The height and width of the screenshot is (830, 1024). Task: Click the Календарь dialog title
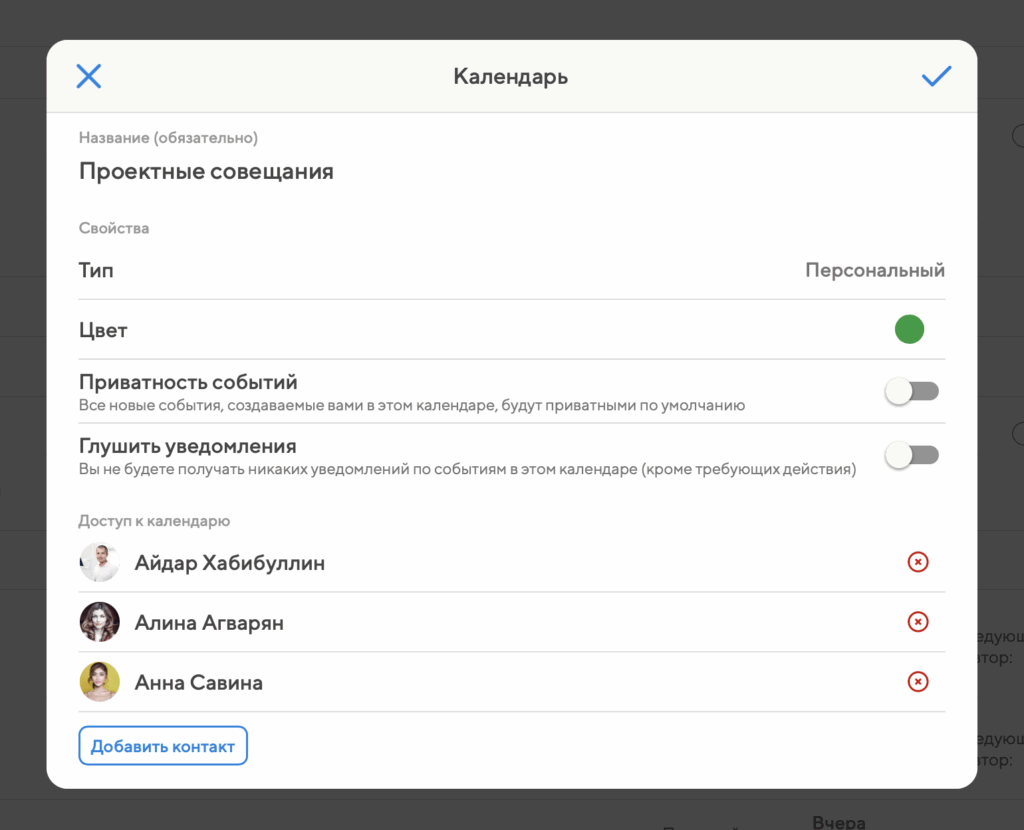click(511, 76)
